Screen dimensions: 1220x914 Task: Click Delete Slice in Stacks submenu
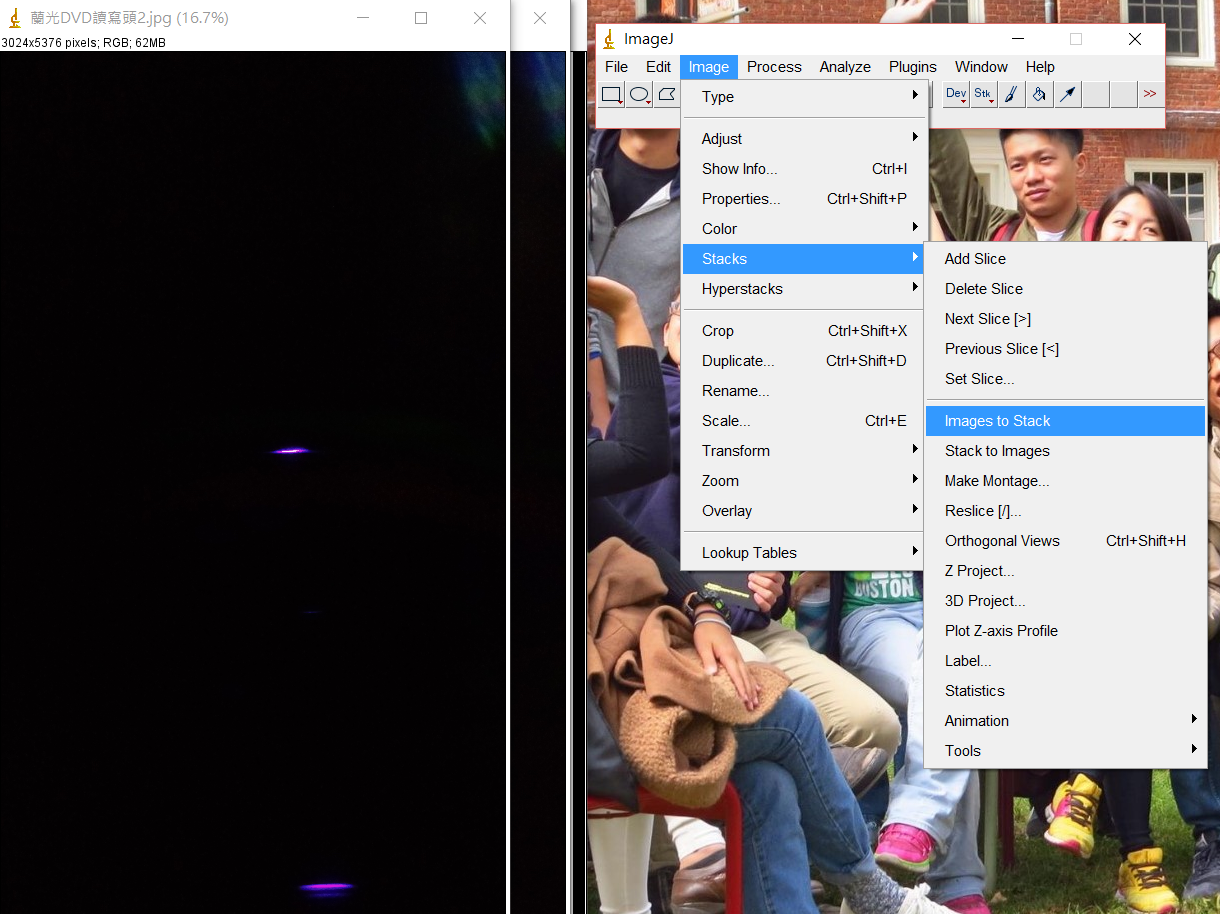[1066, 289]
